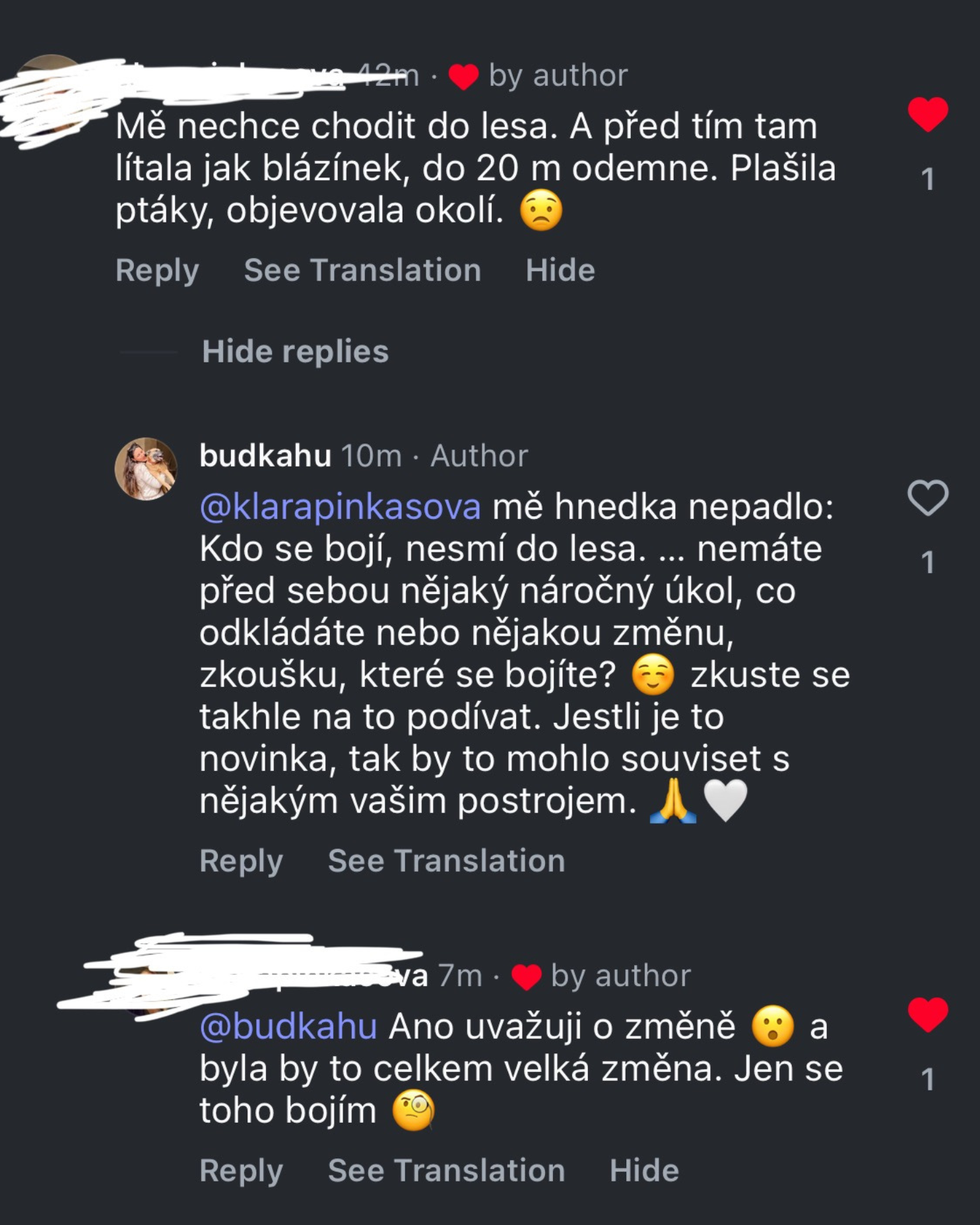
Task: View like count on top comment
Action: (928, 179)
